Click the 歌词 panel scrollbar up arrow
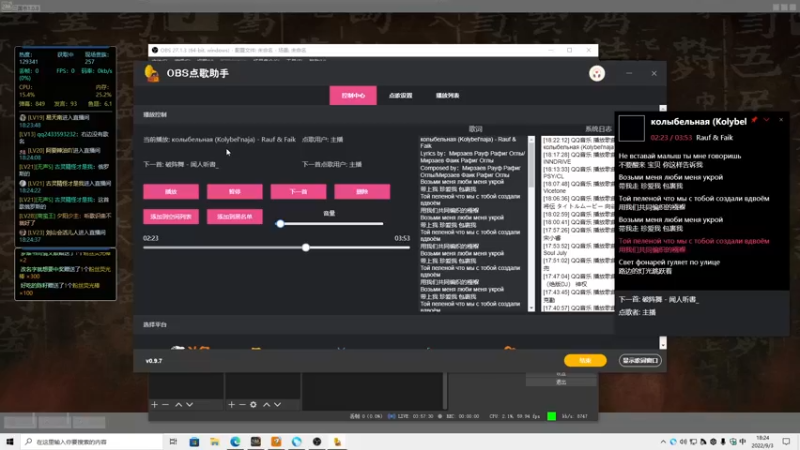 pos(532,139)
